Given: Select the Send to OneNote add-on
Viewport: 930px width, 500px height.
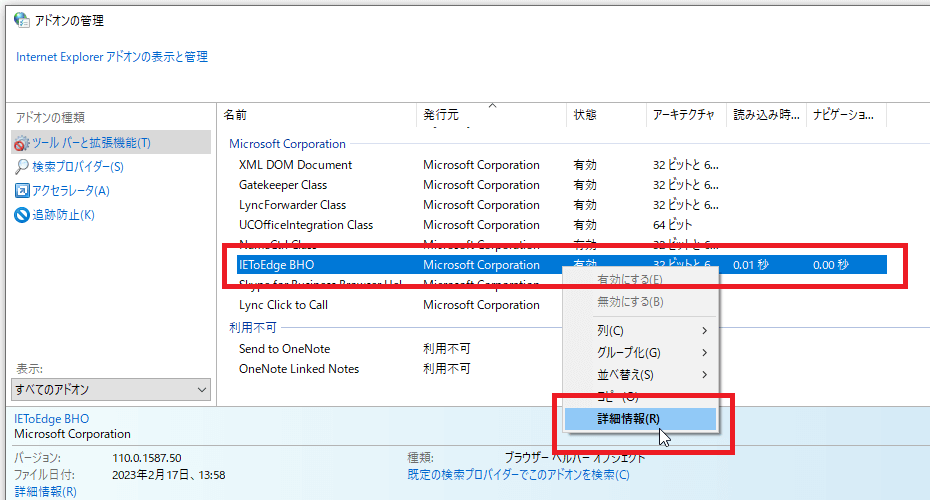Looking at the screenshot, I should click(x=284, y=349).
